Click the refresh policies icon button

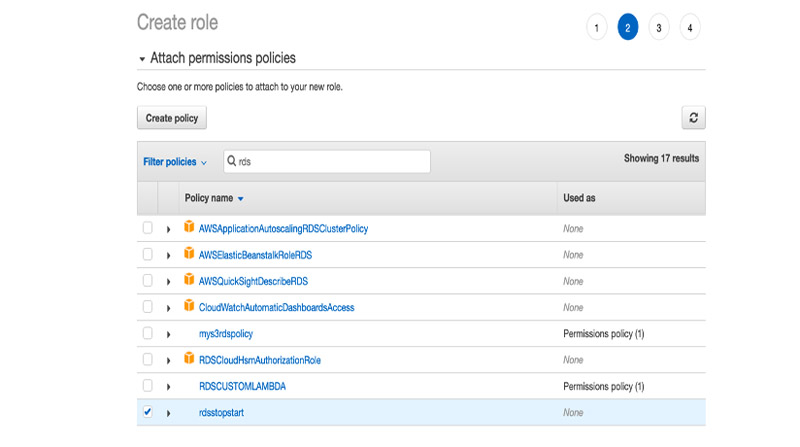coord(693,118)
